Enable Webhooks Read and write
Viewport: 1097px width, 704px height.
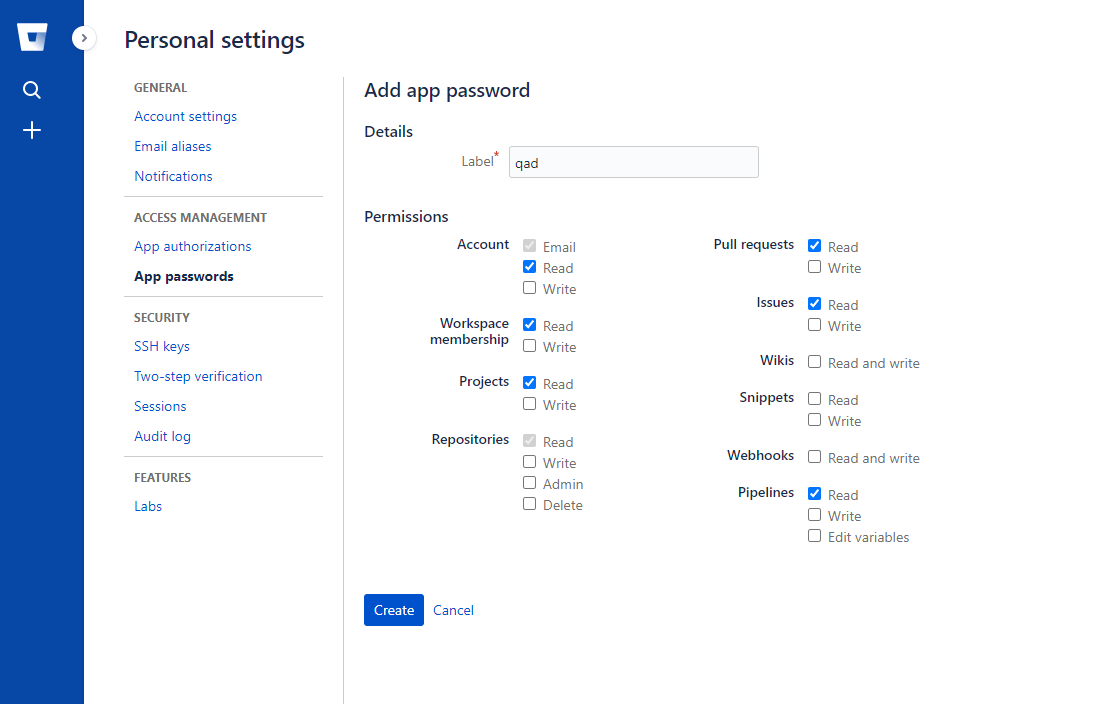(x=814, y=457)
